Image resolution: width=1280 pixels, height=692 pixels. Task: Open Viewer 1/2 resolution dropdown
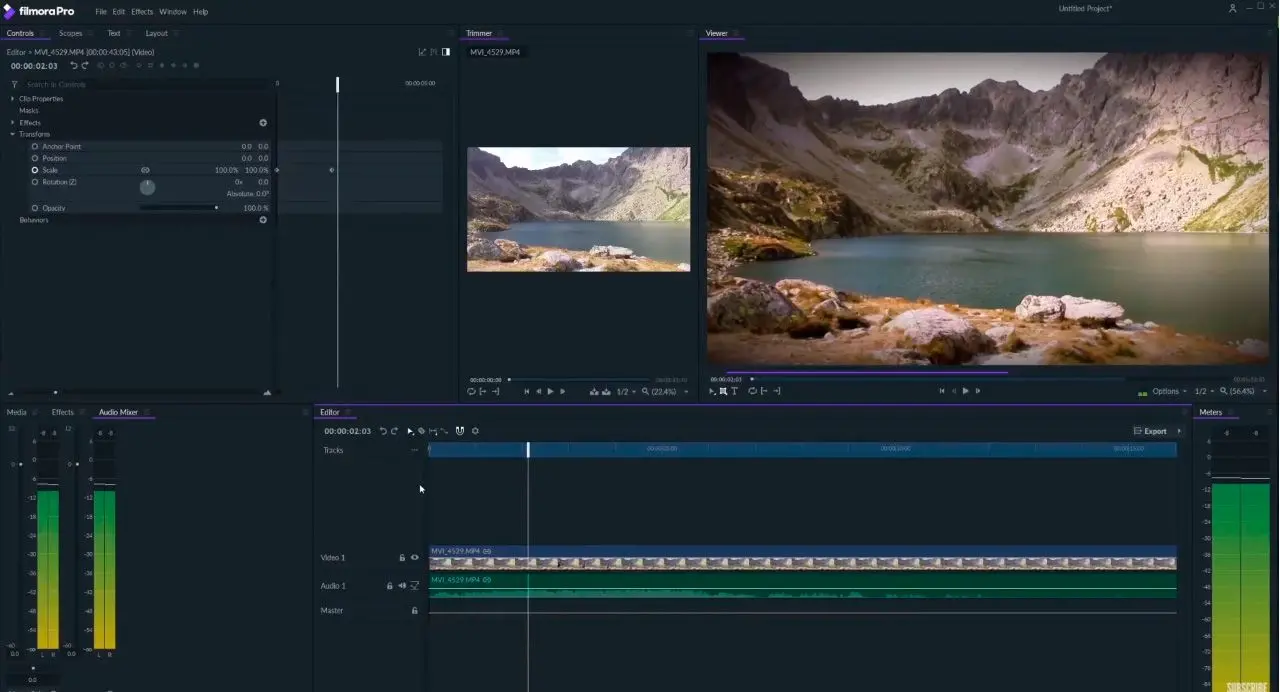click(1204, 392)
